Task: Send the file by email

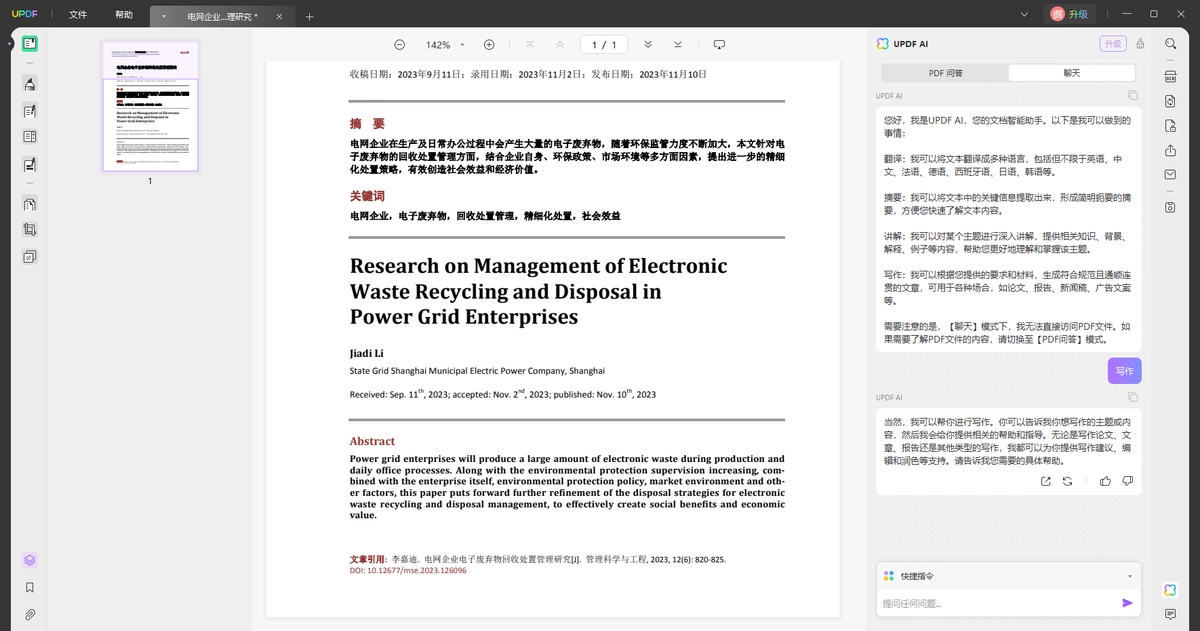Action: point(1170,174)
